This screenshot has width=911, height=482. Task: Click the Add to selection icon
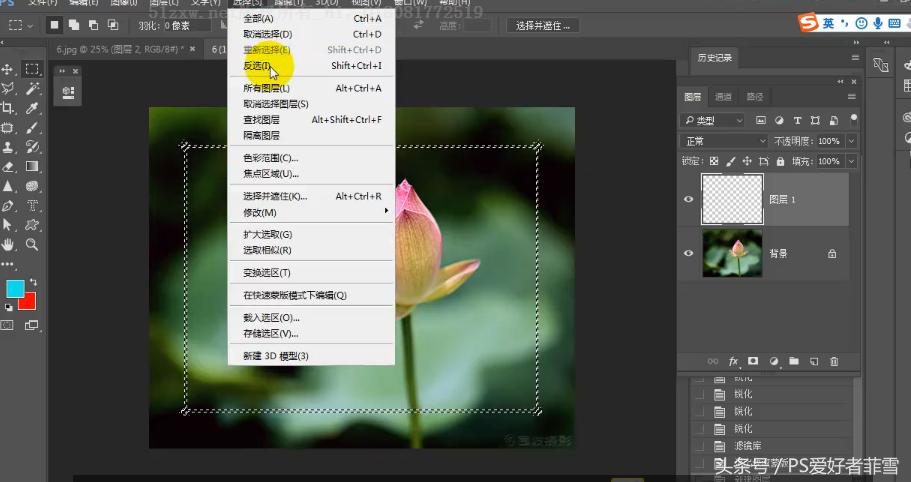pos(74,25)
